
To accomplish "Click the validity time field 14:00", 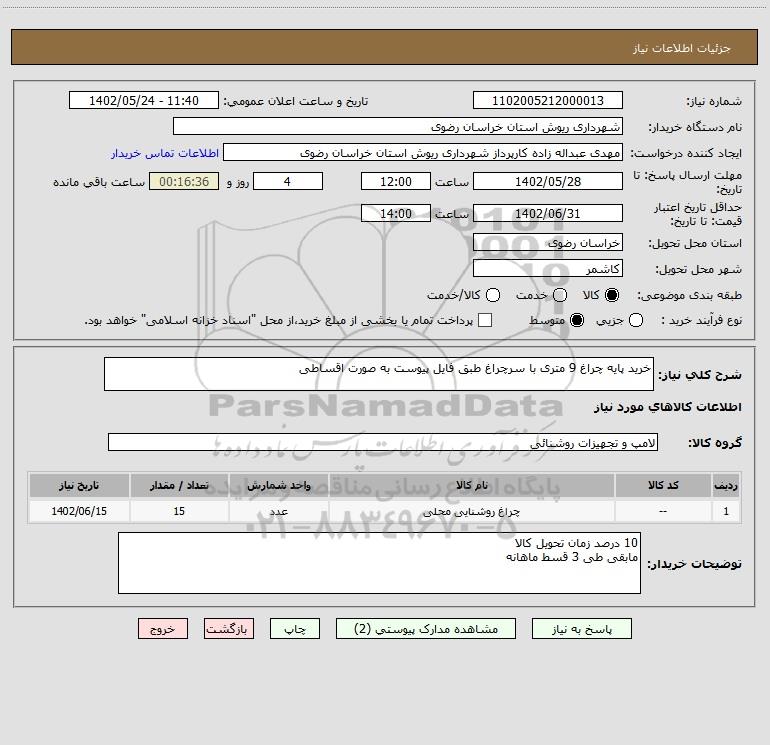I will tap(395, 214).
